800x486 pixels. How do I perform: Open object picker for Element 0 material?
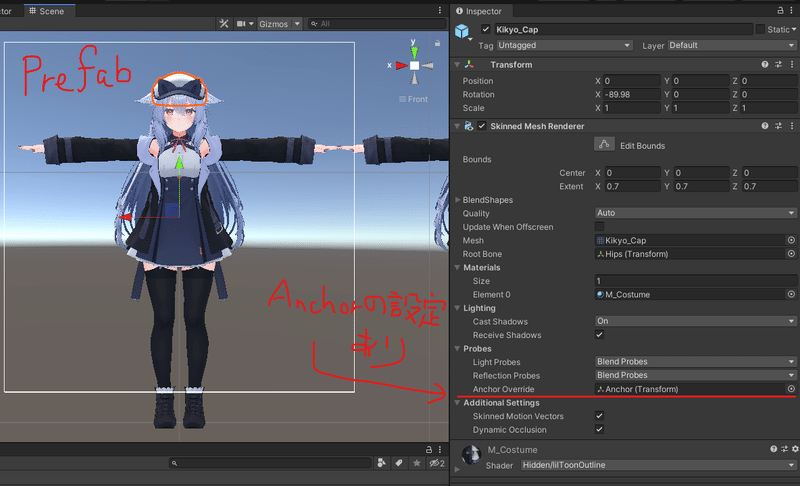pyautogui.click(x=791, y=294)
